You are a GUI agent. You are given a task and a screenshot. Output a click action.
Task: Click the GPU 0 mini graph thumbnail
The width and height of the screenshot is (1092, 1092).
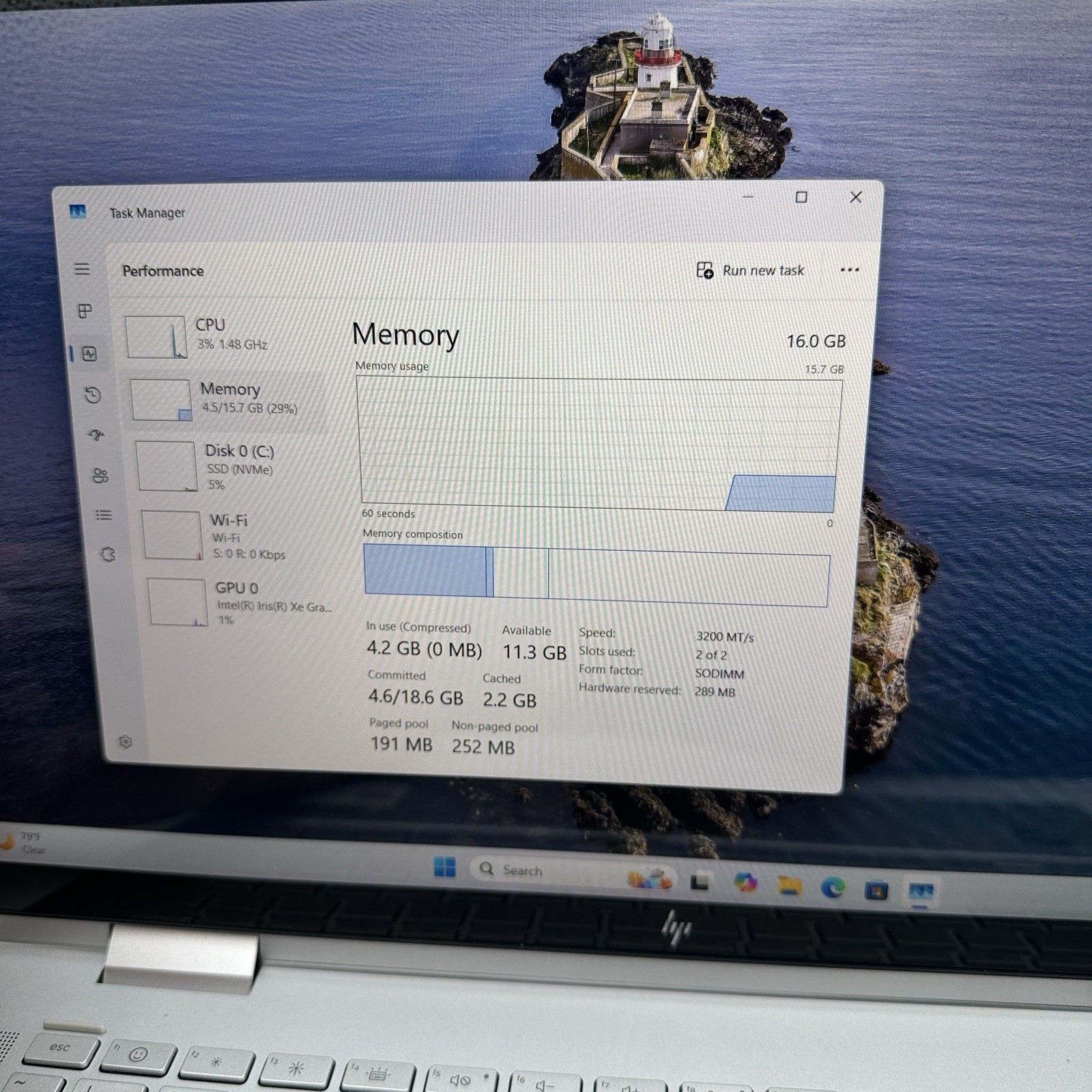pos(177,602)
